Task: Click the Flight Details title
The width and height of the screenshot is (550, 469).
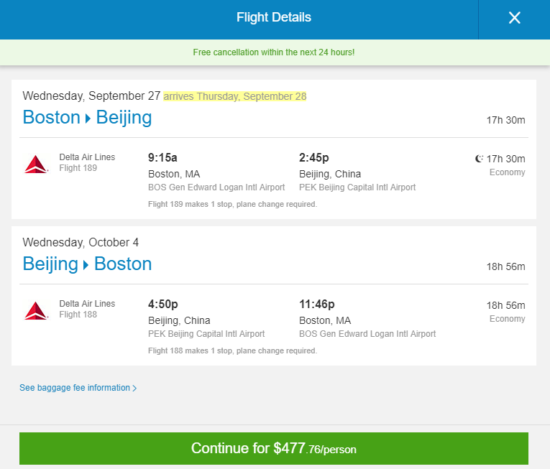Action: [274, 17]
